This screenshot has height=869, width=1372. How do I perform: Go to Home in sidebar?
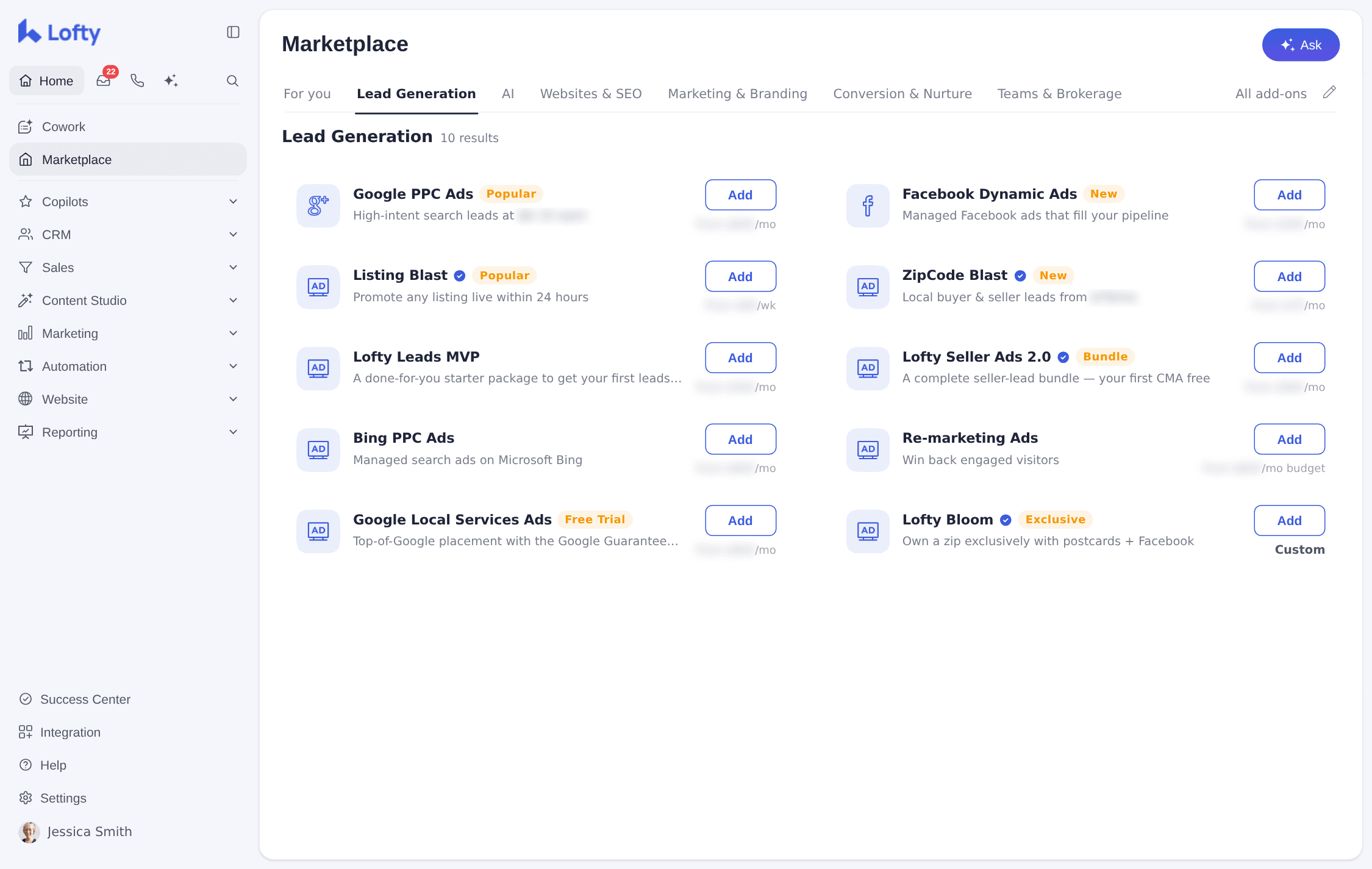pyautogui.click(x=47, y=80)
